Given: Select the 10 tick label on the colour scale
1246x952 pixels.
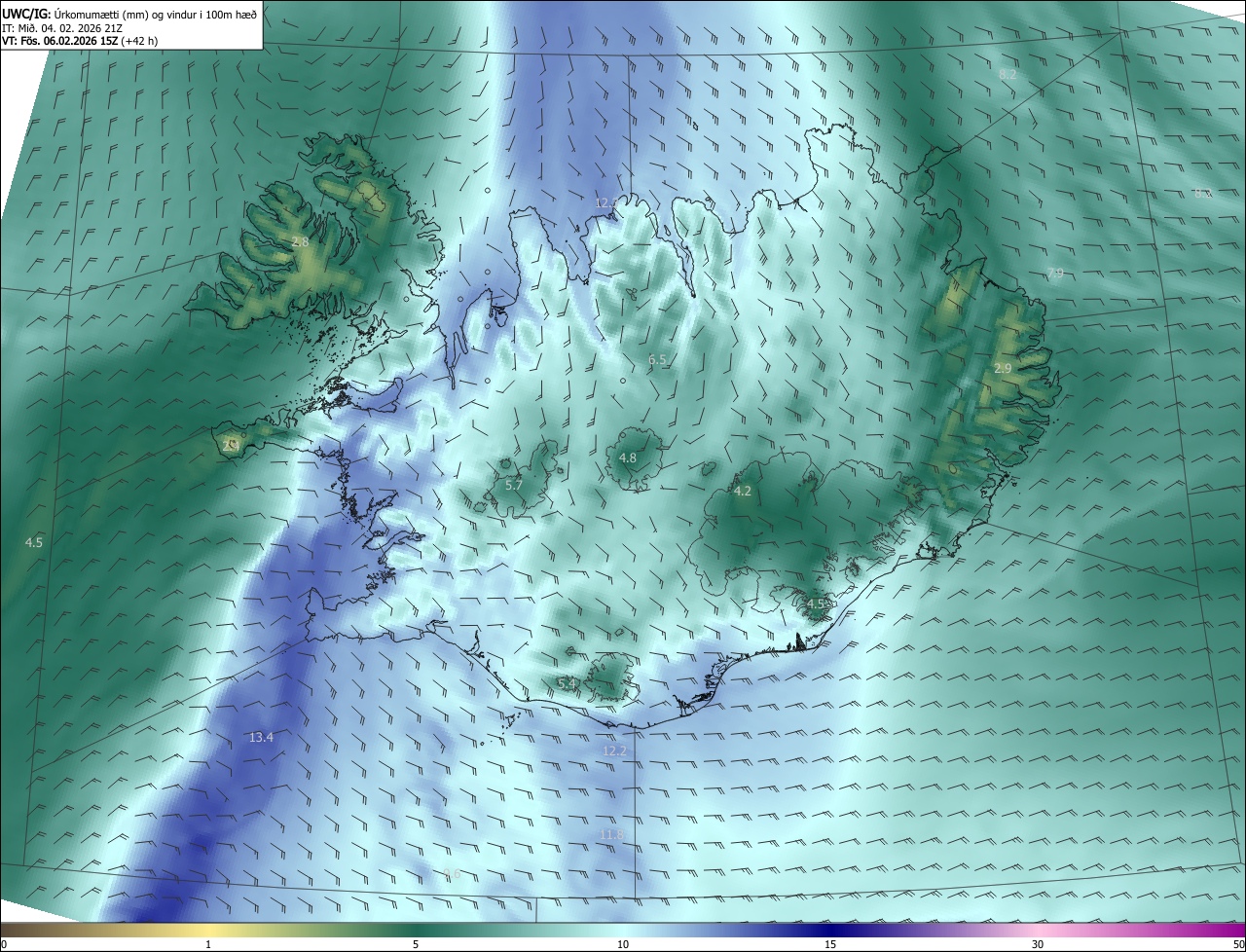Looking at the screenshot, I should point(623,944).
